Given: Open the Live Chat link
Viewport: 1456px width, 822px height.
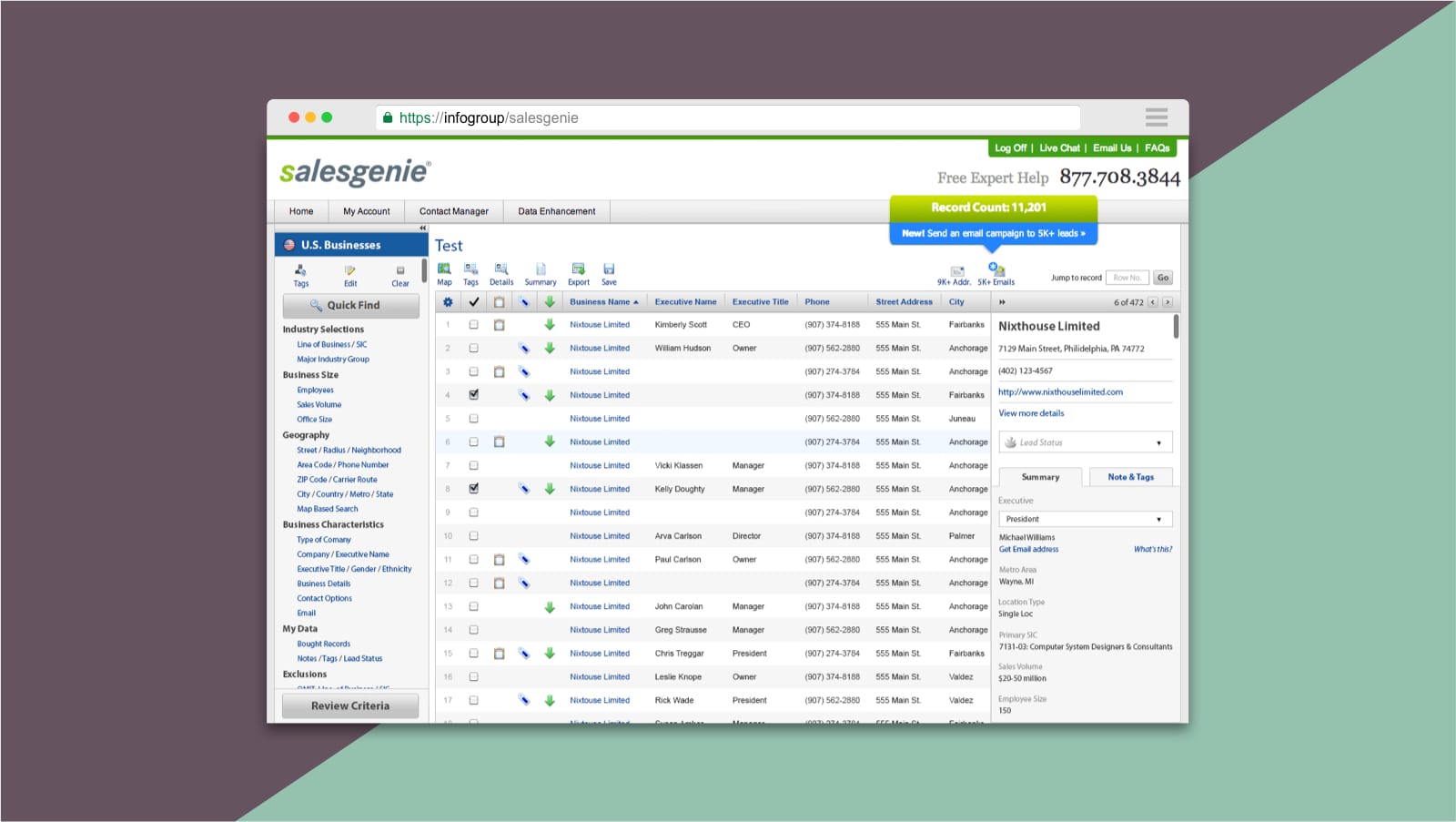Looking at the screenshot, I should (x=1059, y=148).
